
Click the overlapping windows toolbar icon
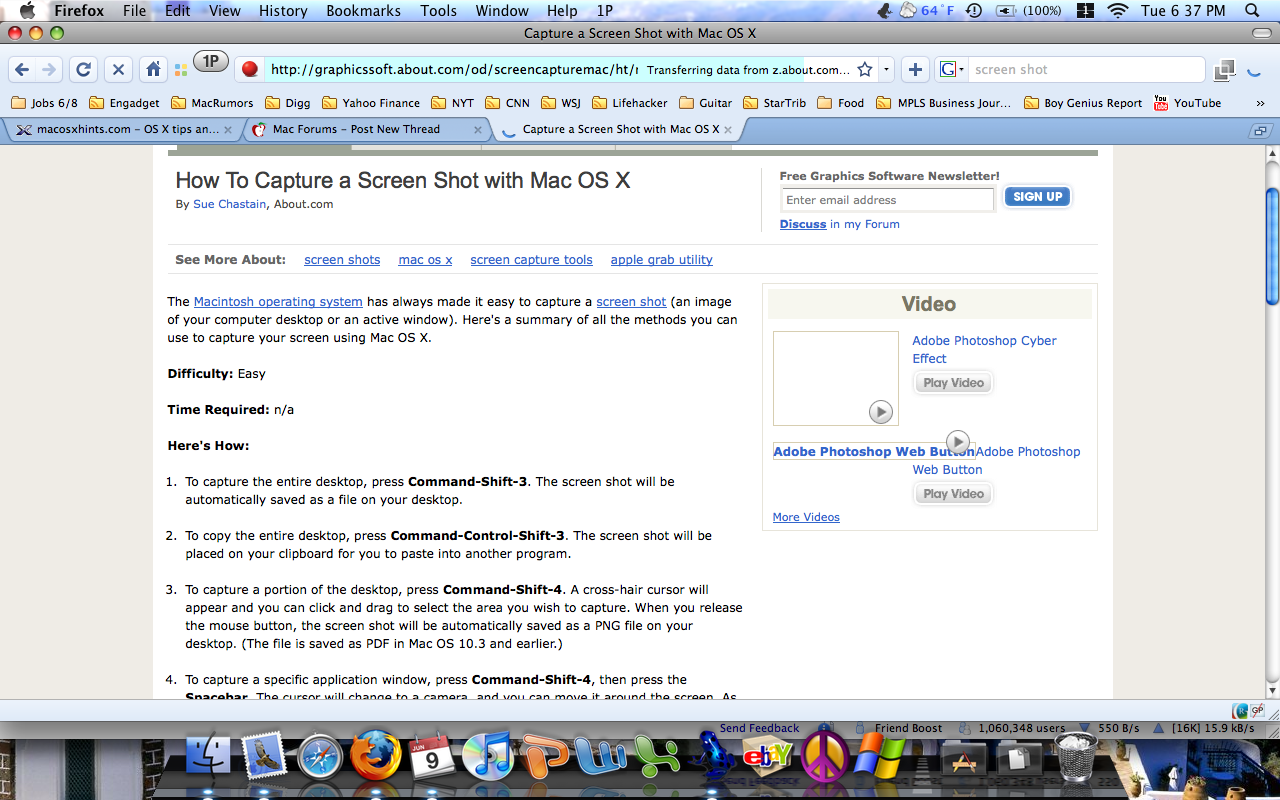(1224, 70)
